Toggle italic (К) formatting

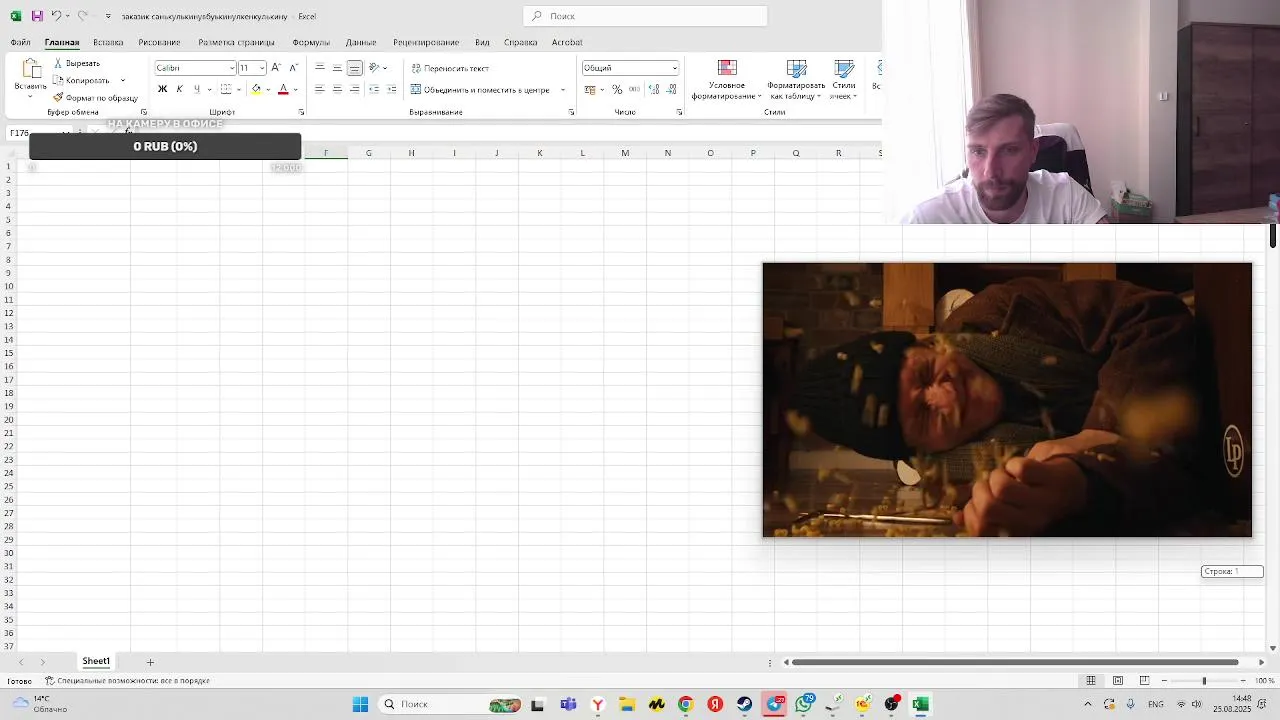coord(179,89)
